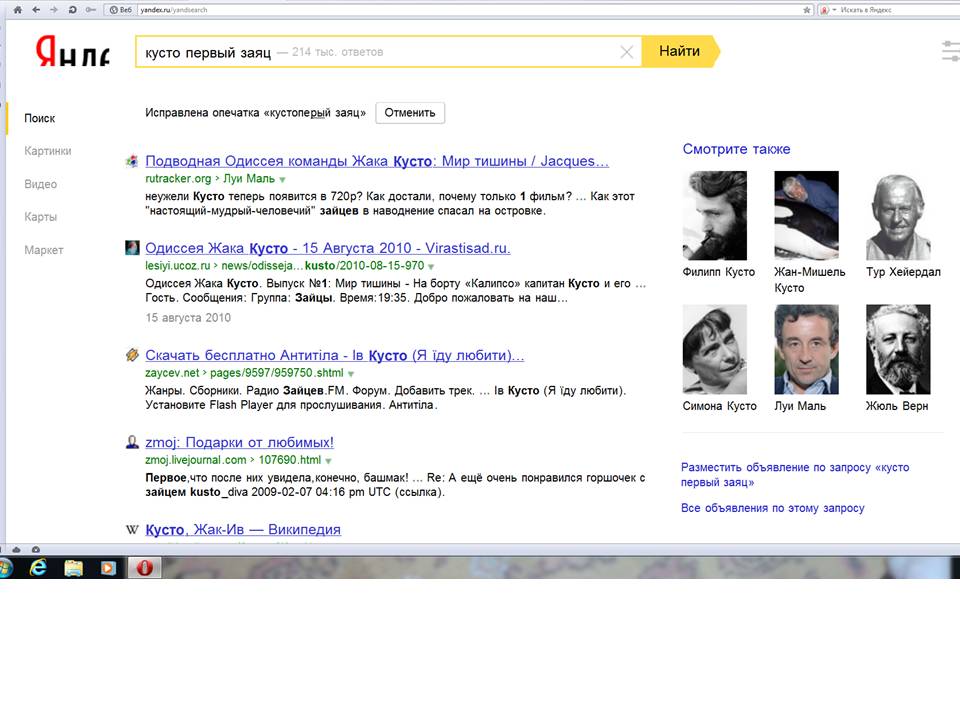Open Internet Explorer from the taskbar

point(40,568)
